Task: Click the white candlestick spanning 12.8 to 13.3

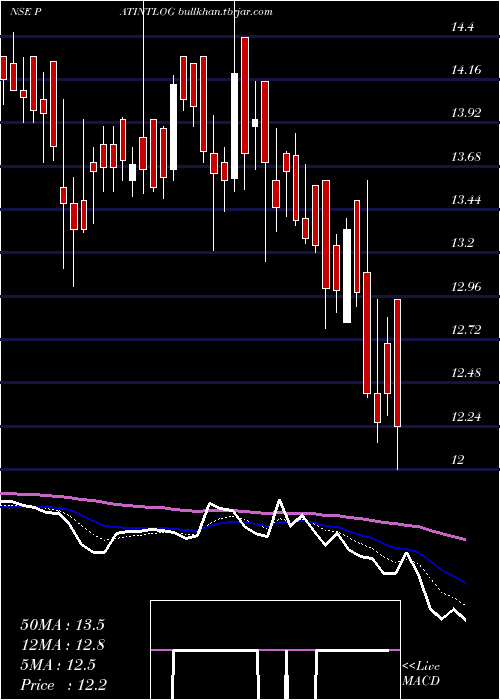Action: point(347,275)
